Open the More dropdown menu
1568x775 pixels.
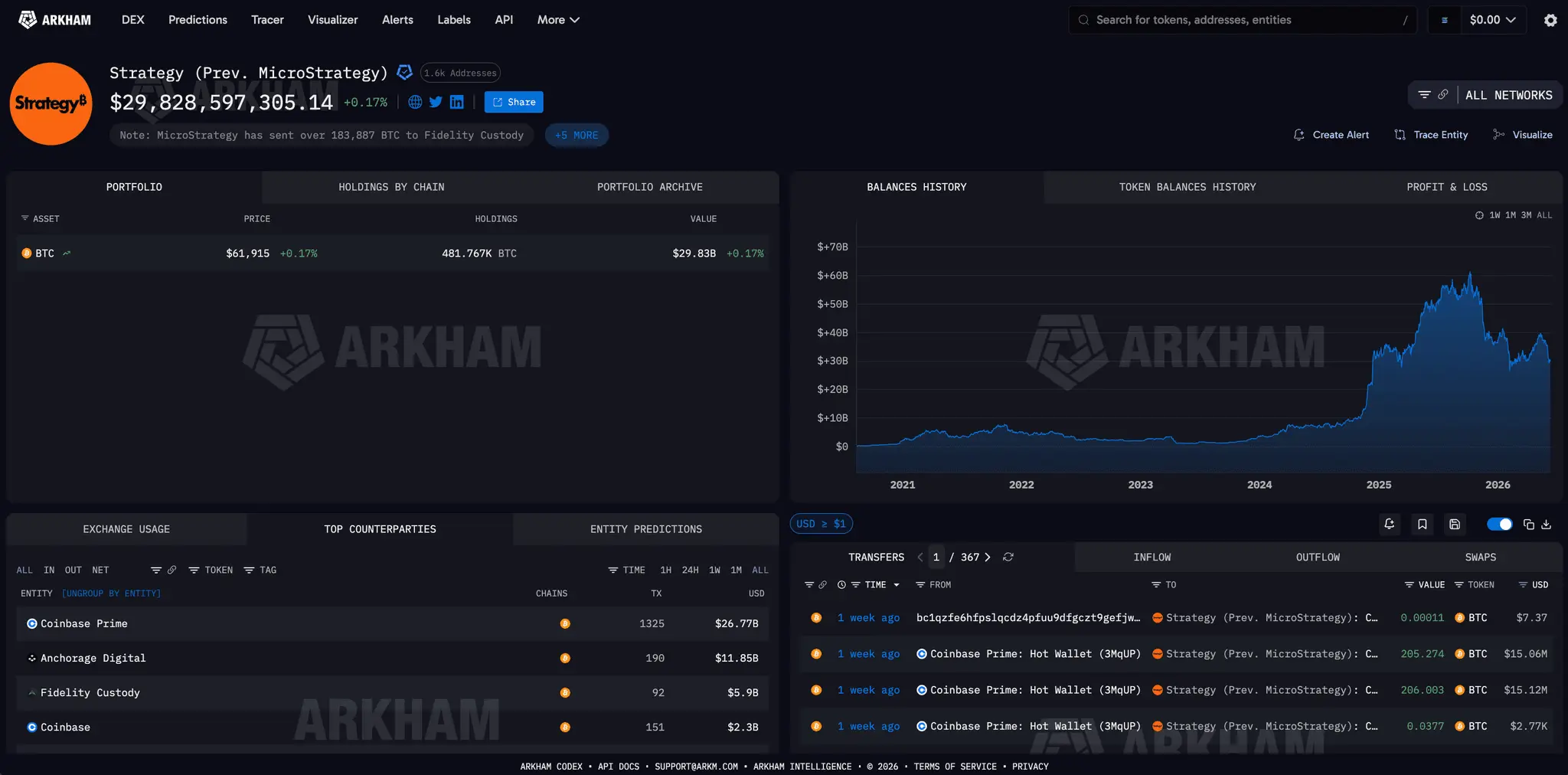click(x=558, y=20)
